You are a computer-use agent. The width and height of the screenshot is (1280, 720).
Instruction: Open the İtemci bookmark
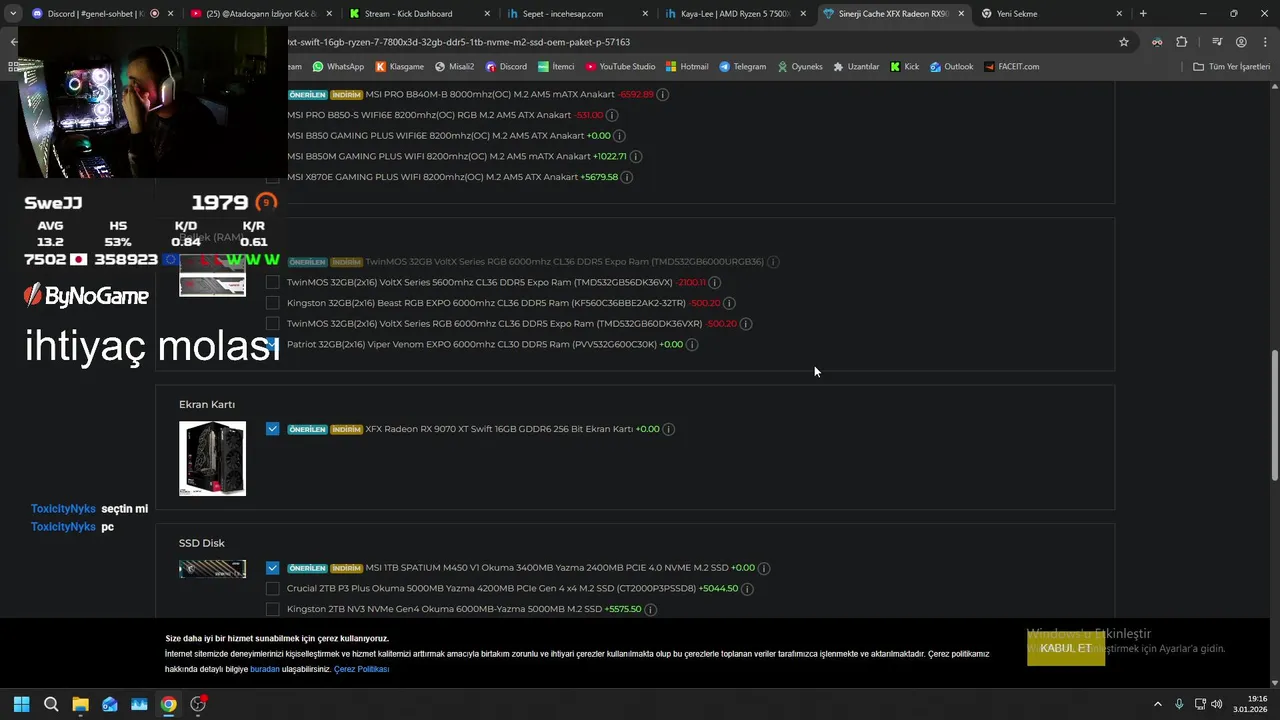click(x=556, y=67)
